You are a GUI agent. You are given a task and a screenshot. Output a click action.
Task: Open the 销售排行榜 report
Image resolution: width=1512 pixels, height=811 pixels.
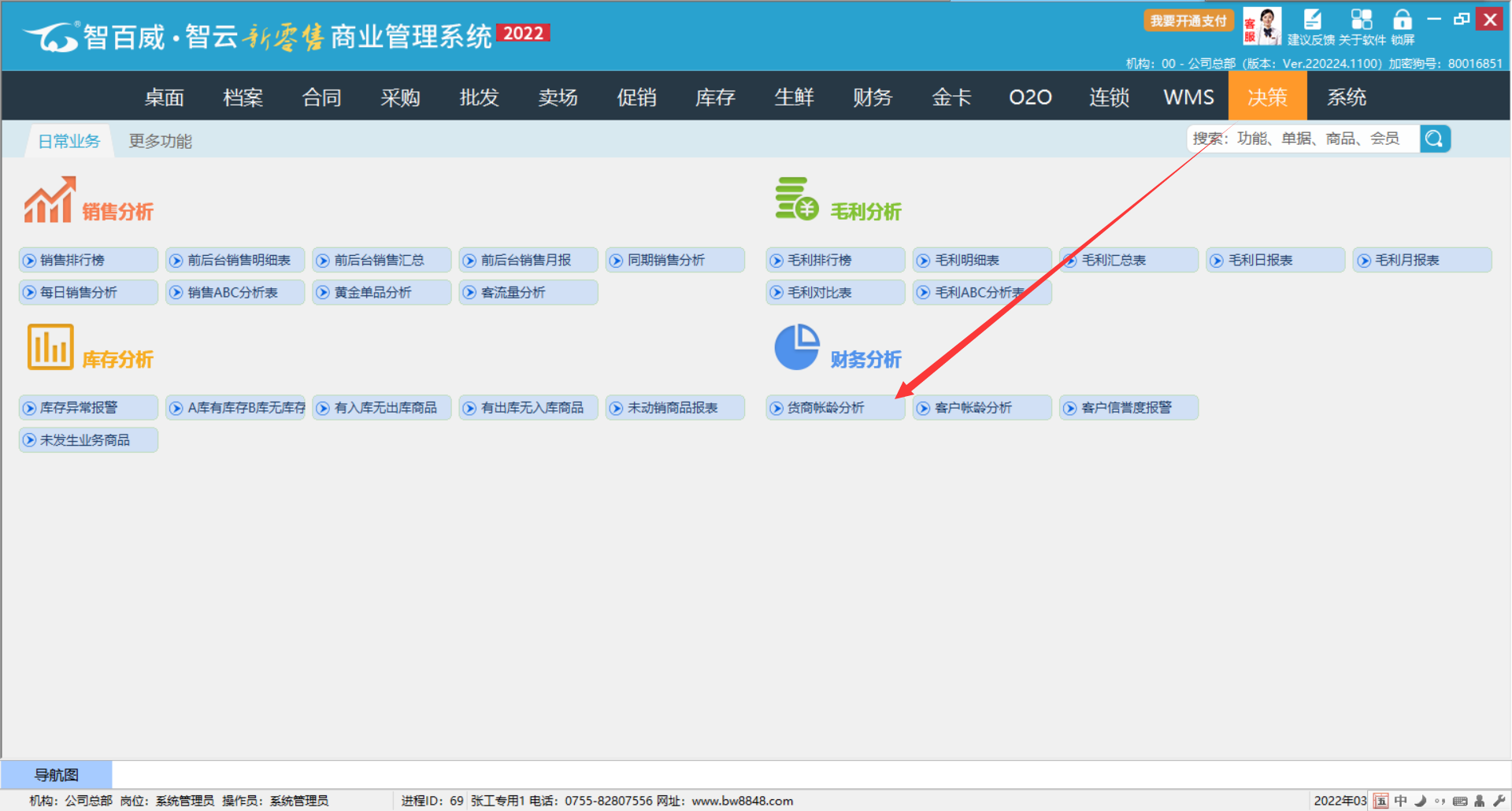point(88,261)
